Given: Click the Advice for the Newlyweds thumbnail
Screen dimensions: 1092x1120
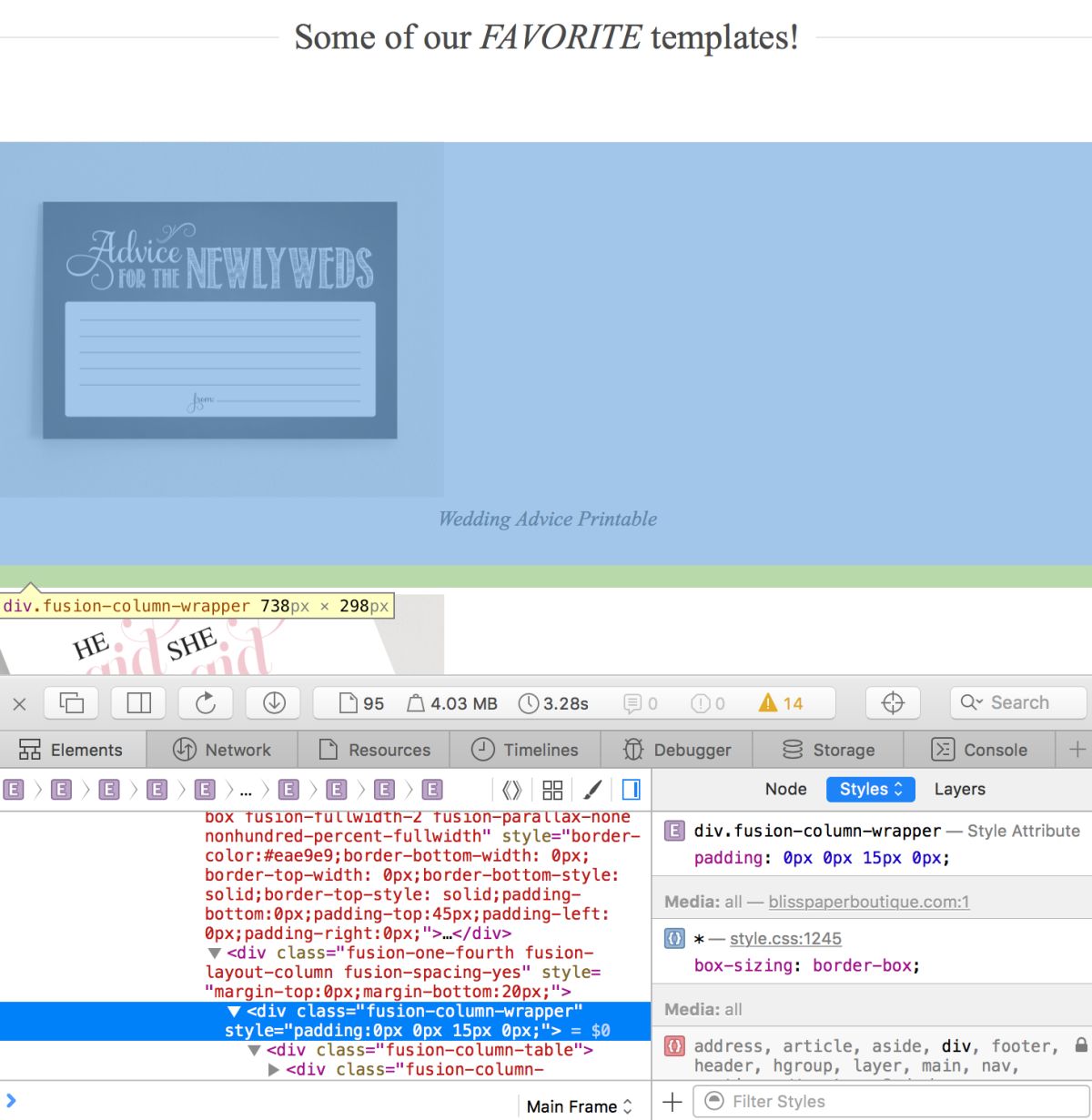Looking at the screenshot, I should pyautogui.click(x=221, y=319).
